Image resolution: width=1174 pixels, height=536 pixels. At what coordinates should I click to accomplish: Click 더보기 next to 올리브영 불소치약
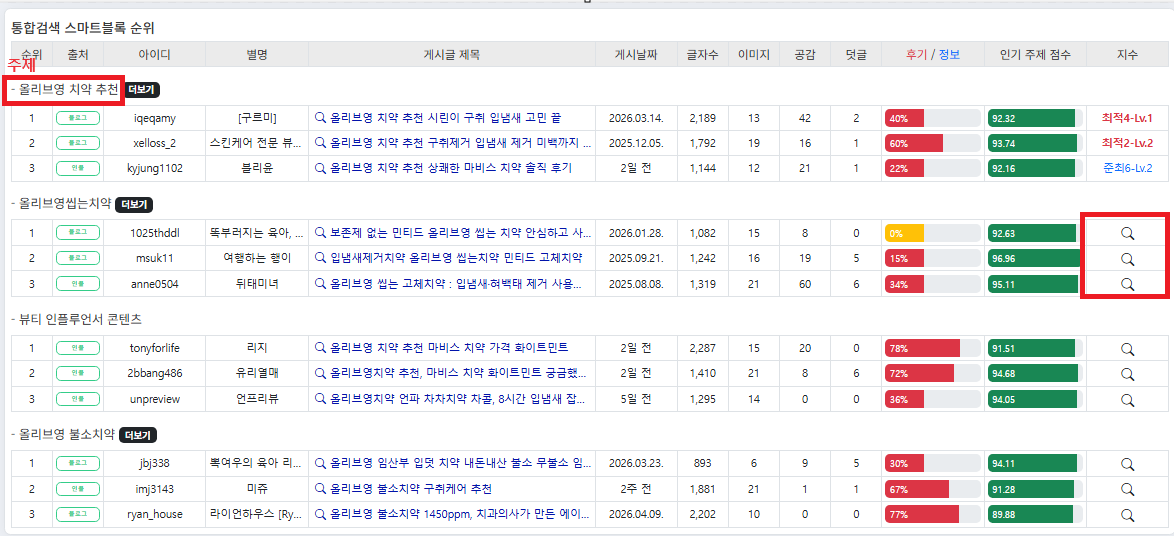138,434
